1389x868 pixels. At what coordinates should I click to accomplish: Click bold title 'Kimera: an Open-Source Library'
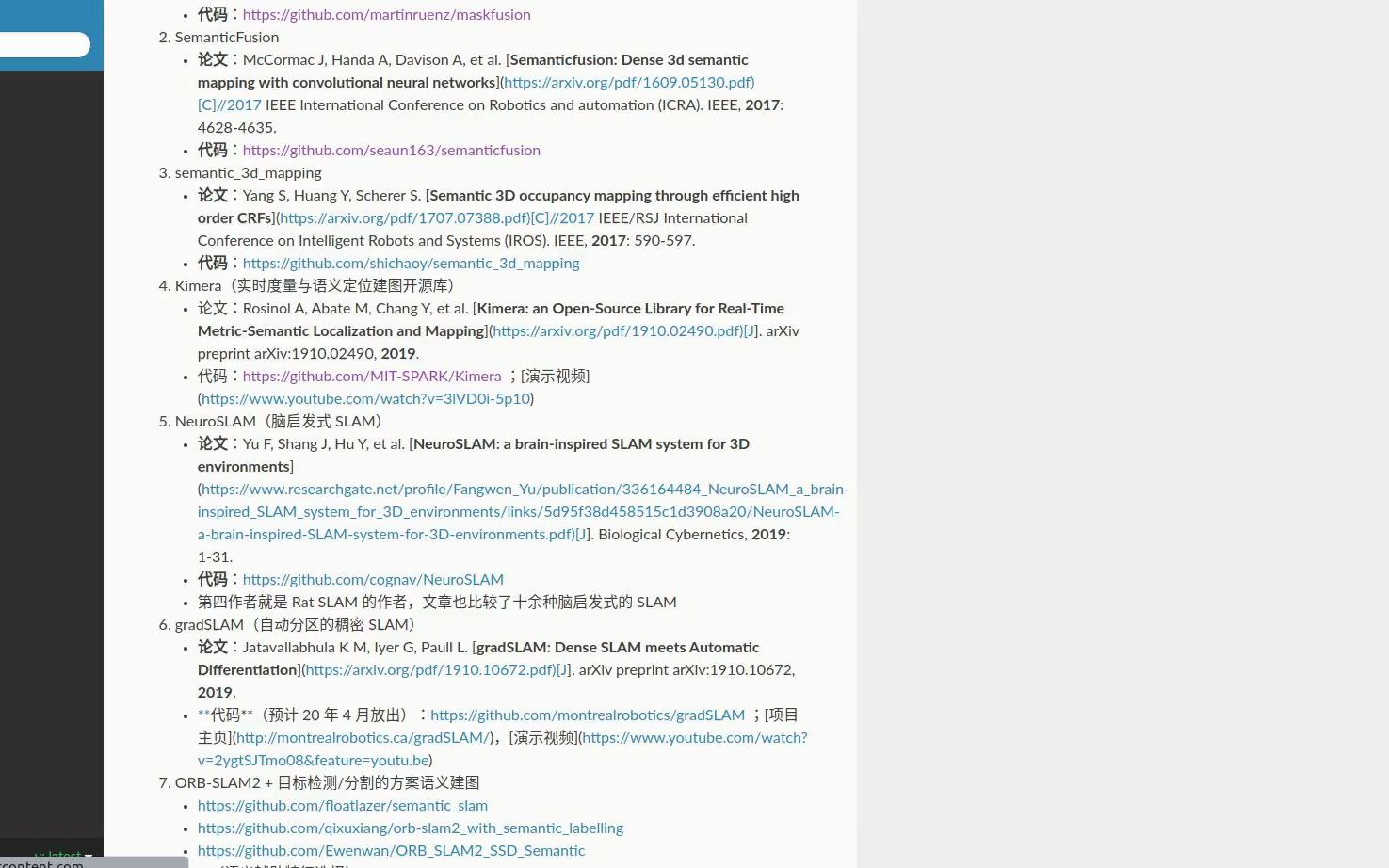point(584,309)
